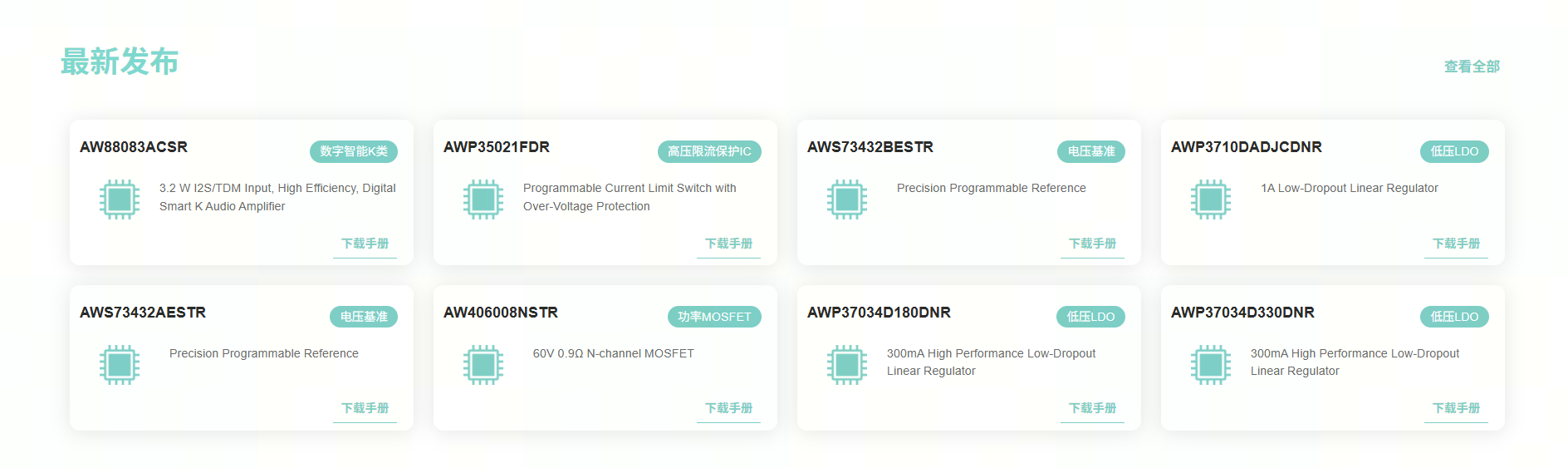Image resolution: width=1568 pixels, height=468 pixels.
Task: Click the chip icon on the AW406008NSTR card
Action: click(483, 365)
